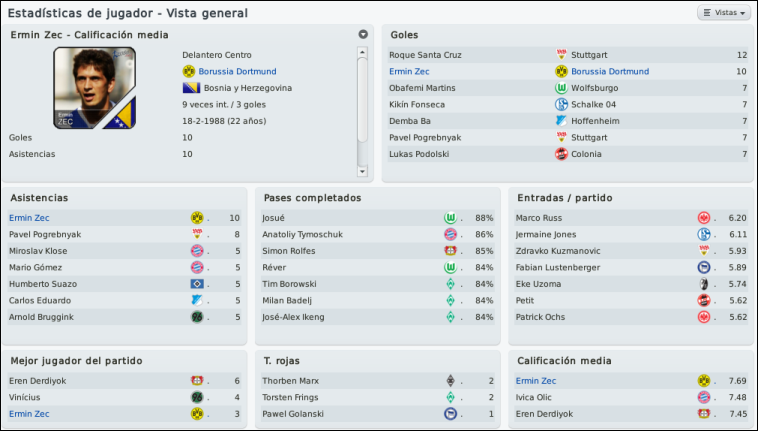Click the Wolfsburgo crest next to Obafemi Martins
The height and width of the screenshot is (431, 758).
click(x=561, y=88)
